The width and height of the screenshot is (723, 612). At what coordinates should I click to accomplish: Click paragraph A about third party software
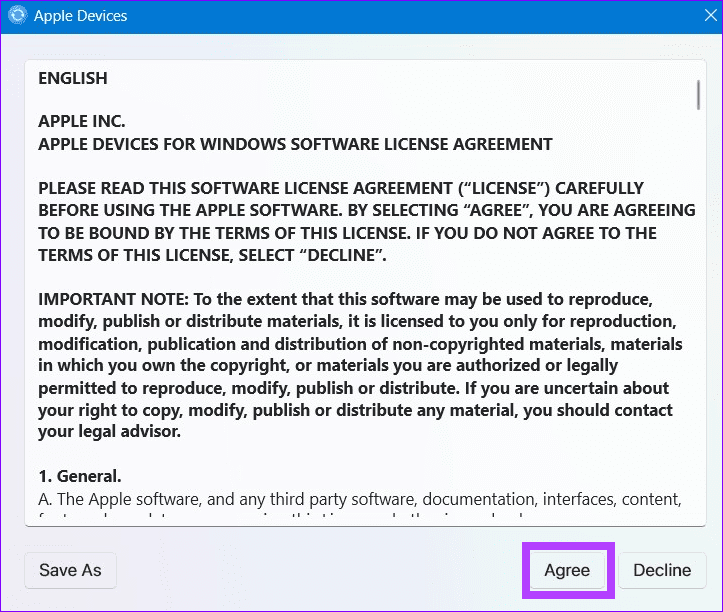tap(360, 499)
